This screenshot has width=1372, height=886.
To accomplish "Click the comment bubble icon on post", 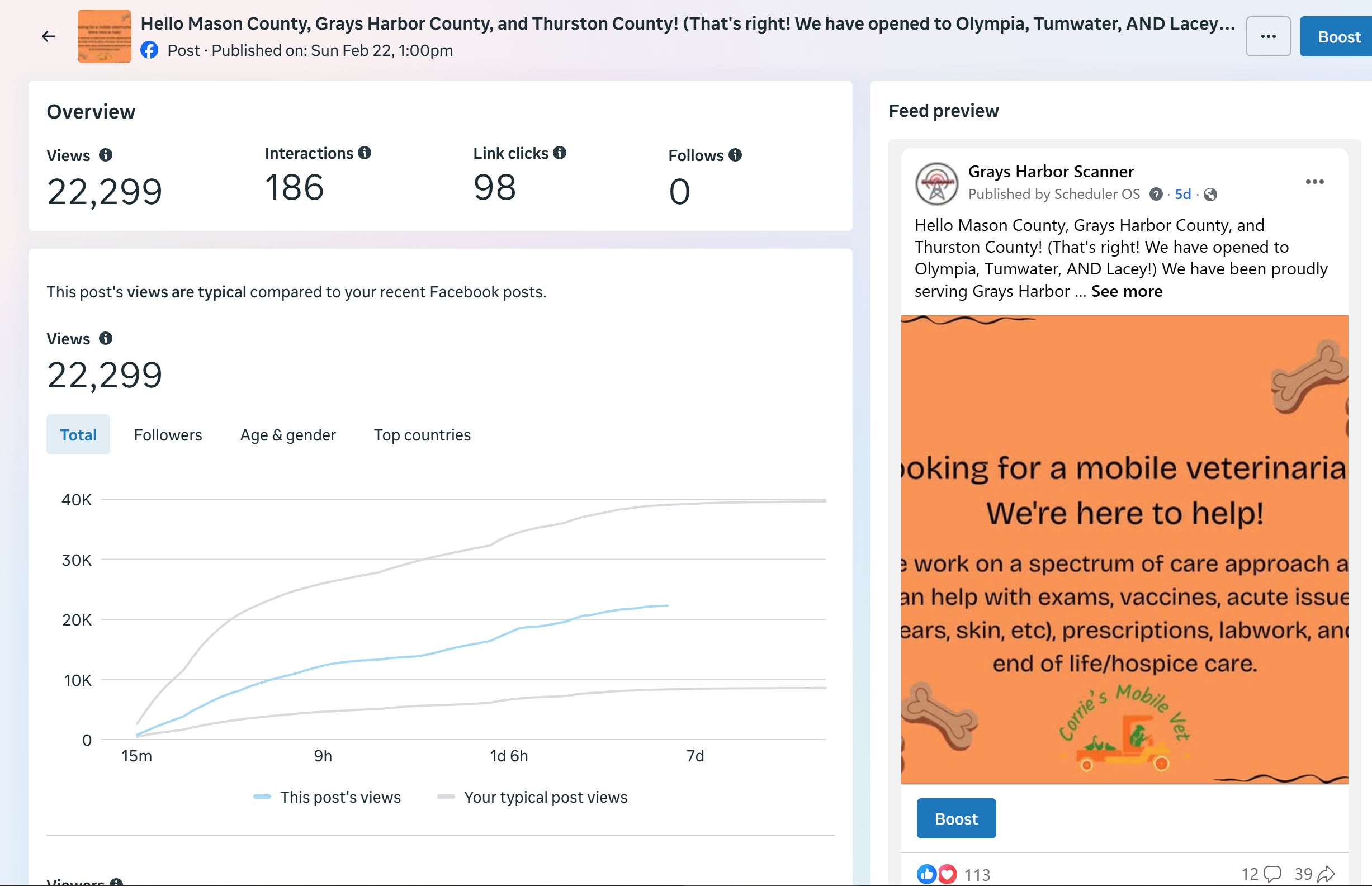I will (1272, 874).
